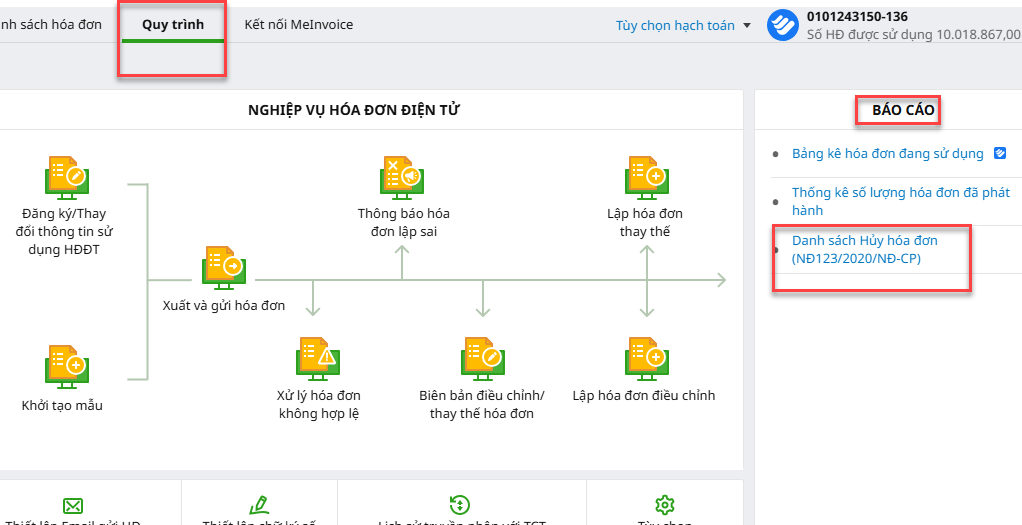The image size is (1022, 525).
Task: Open the digital signature pen icon
Action: (259, 504)
